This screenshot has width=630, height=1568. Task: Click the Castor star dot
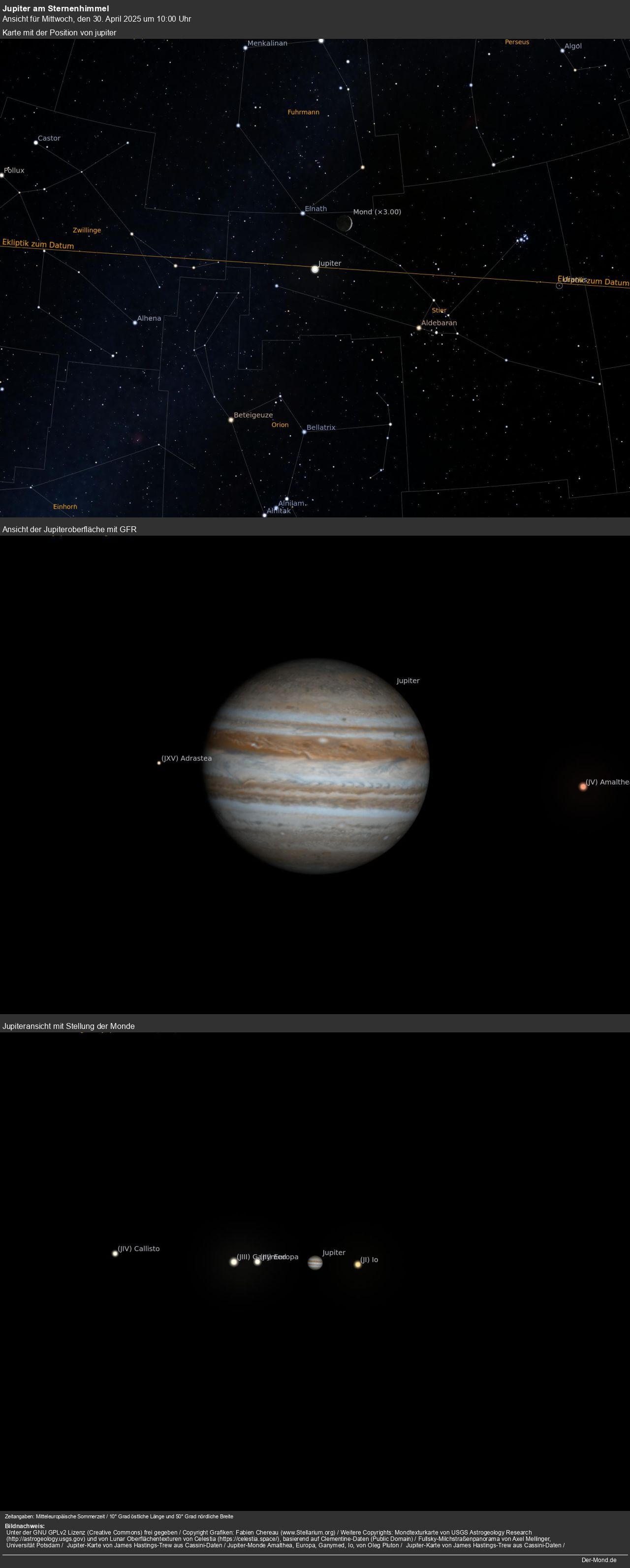[x=35, y=143]
